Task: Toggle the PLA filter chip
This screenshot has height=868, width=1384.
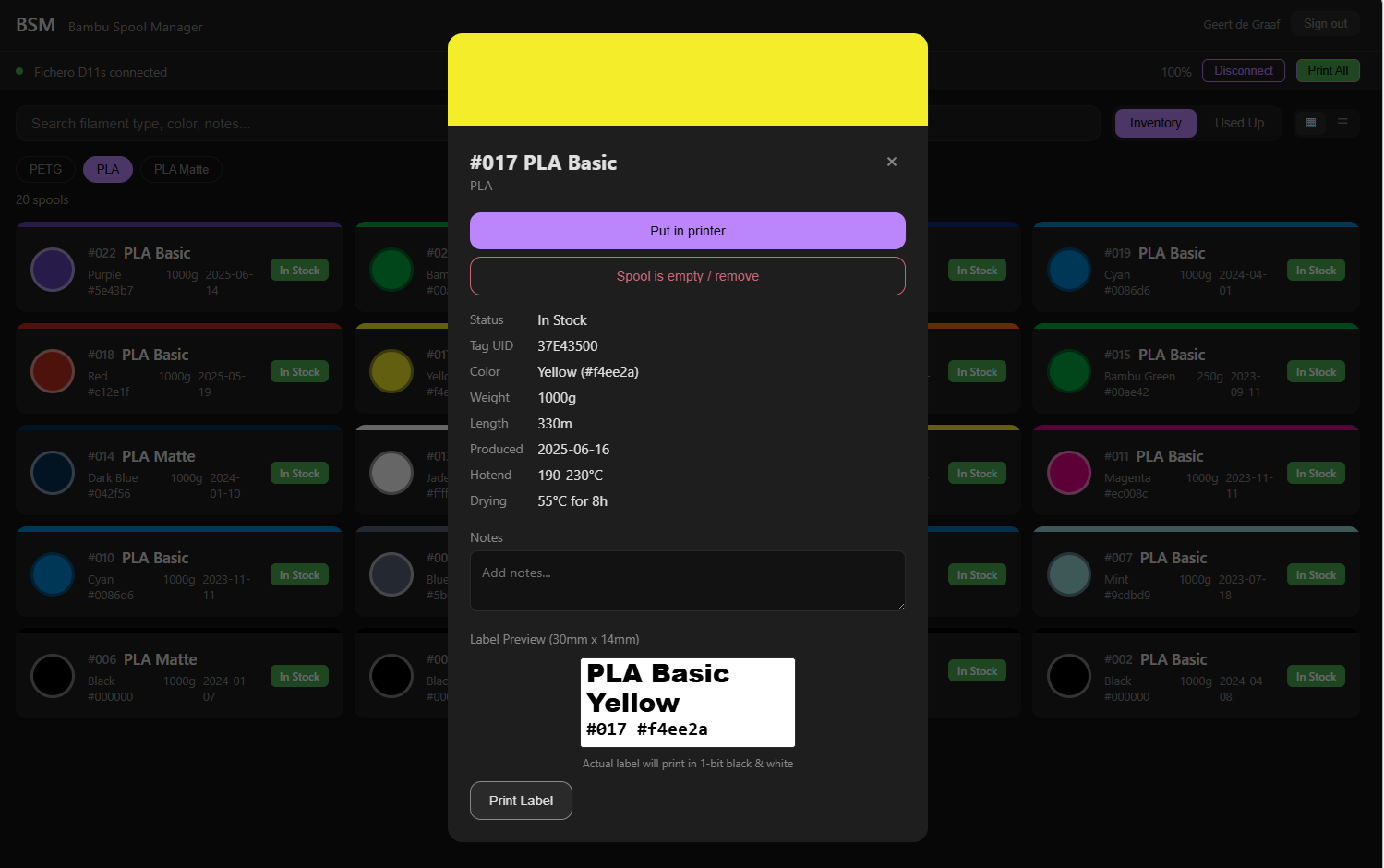Action: [108, 169]
